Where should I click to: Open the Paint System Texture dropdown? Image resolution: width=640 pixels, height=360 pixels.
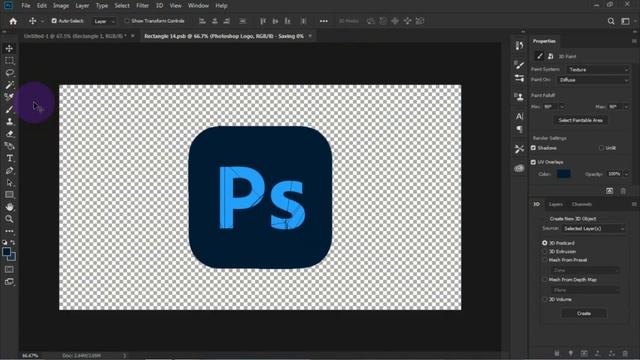coord(598,70)
